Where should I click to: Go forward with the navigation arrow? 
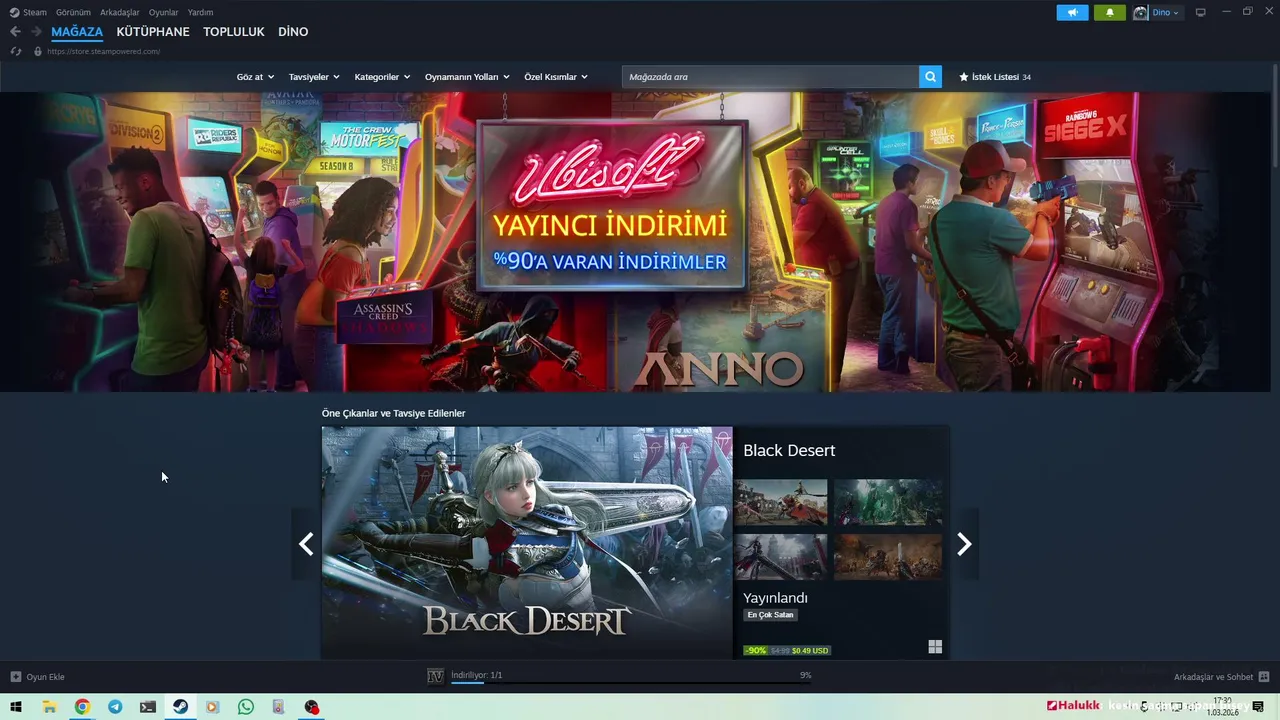click(x=36, y=32)
